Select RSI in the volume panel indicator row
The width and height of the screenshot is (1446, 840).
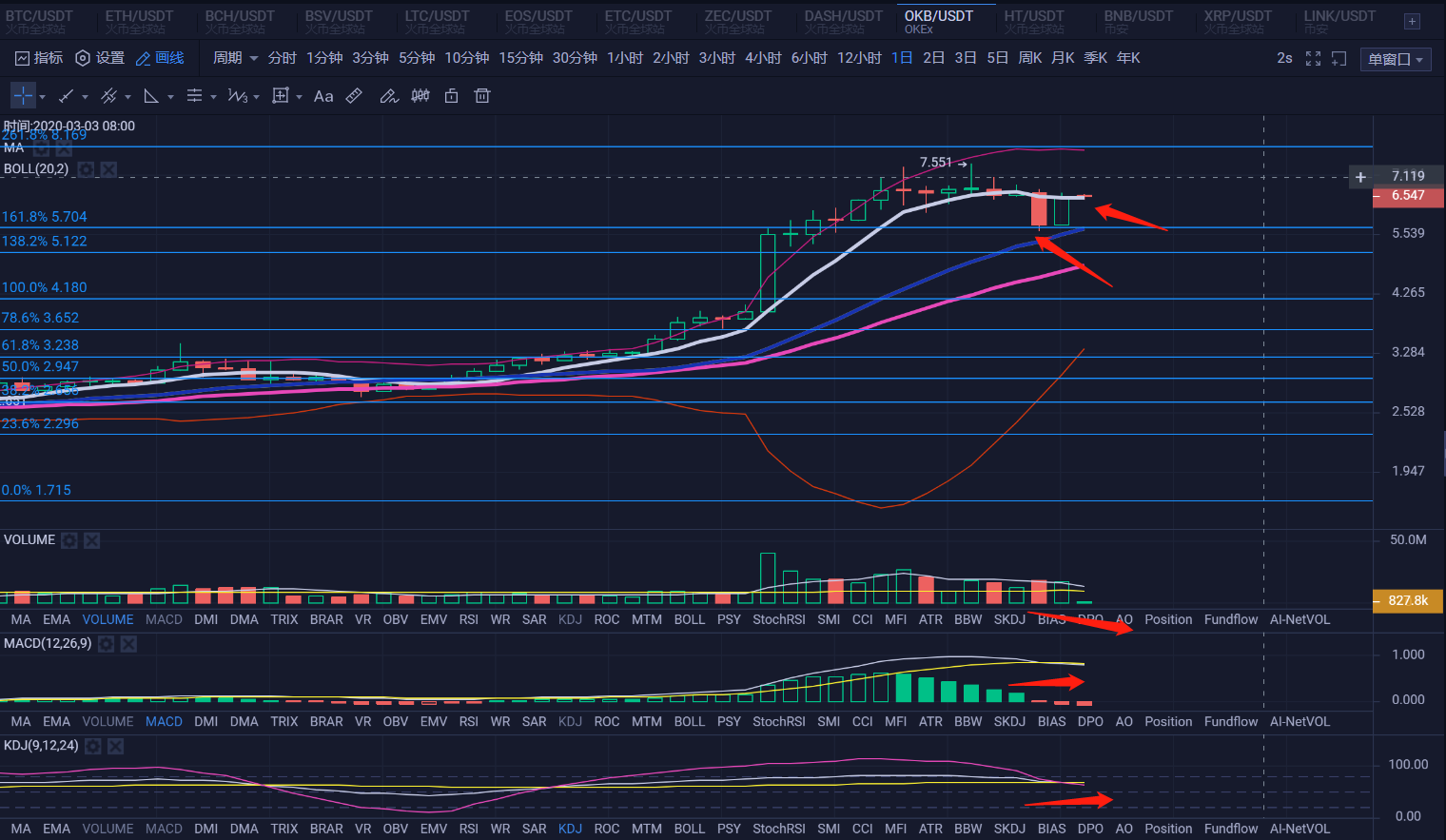[x=468, y=619]
